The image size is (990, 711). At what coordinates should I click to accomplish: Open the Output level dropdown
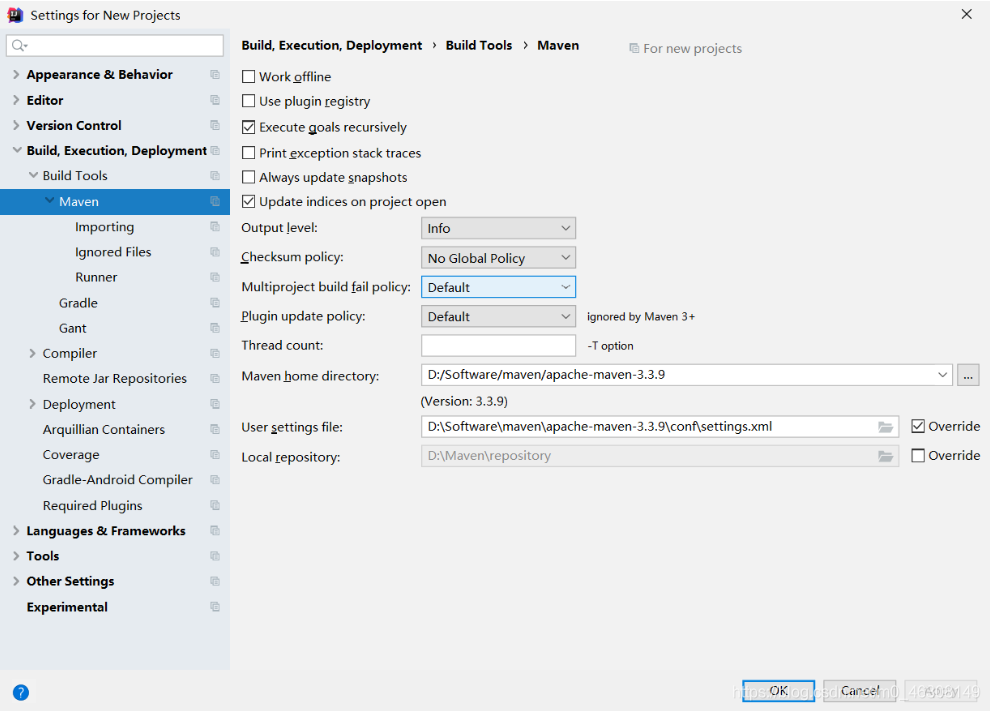pos(498,228)
